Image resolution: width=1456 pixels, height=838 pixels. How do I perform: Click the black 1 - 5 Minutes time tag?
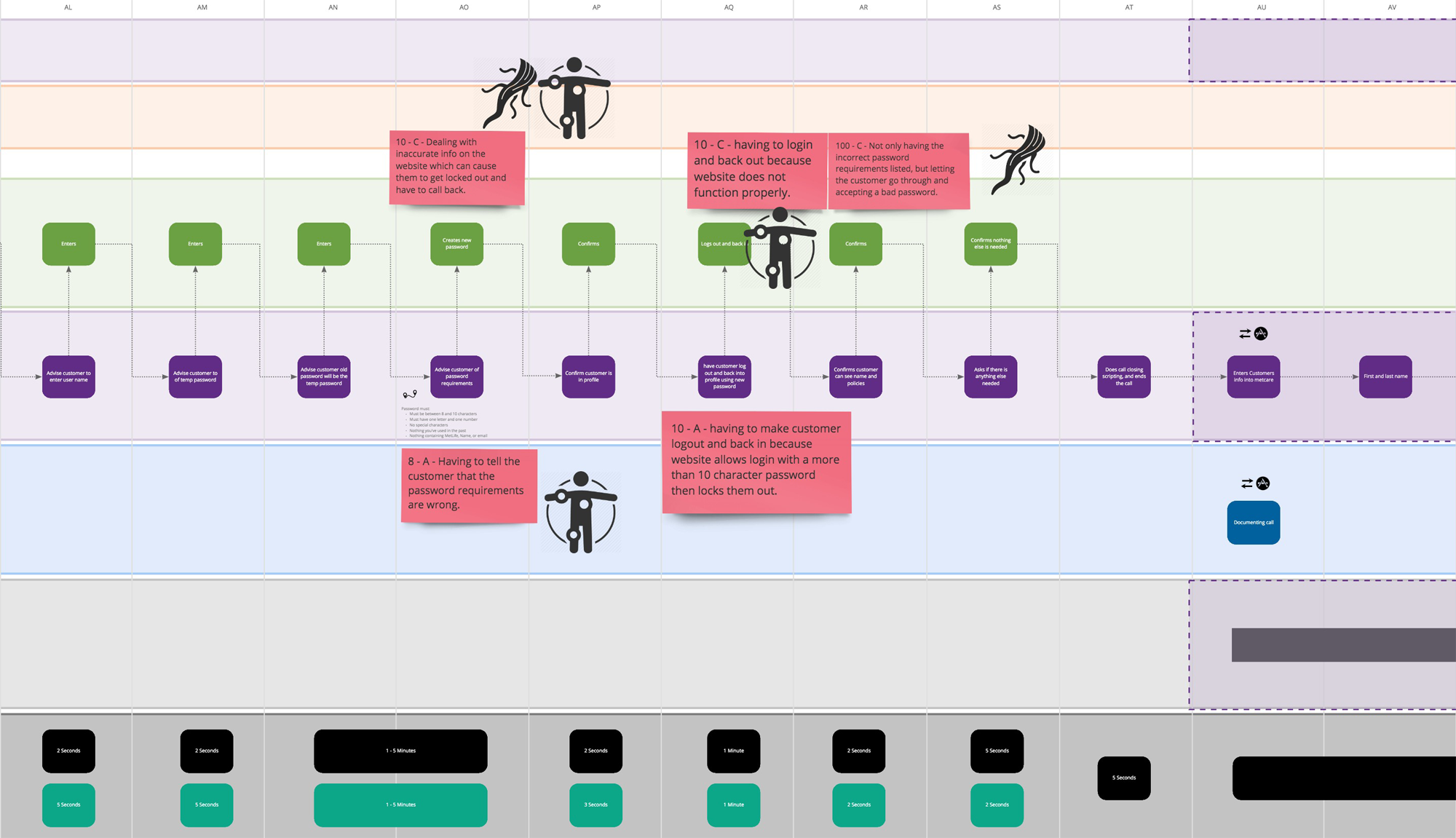400,751
